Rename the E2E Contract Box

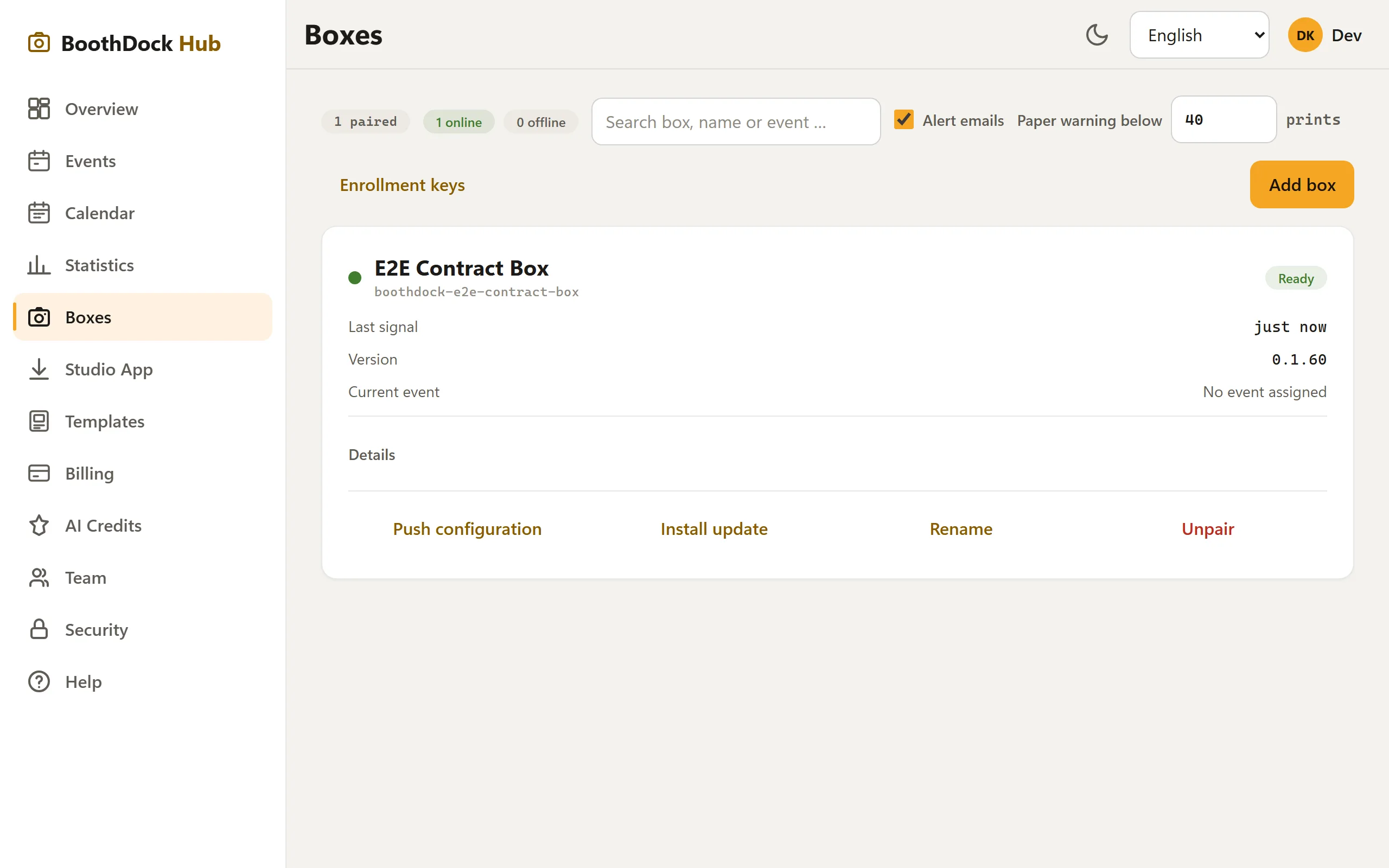pos(961,529)
